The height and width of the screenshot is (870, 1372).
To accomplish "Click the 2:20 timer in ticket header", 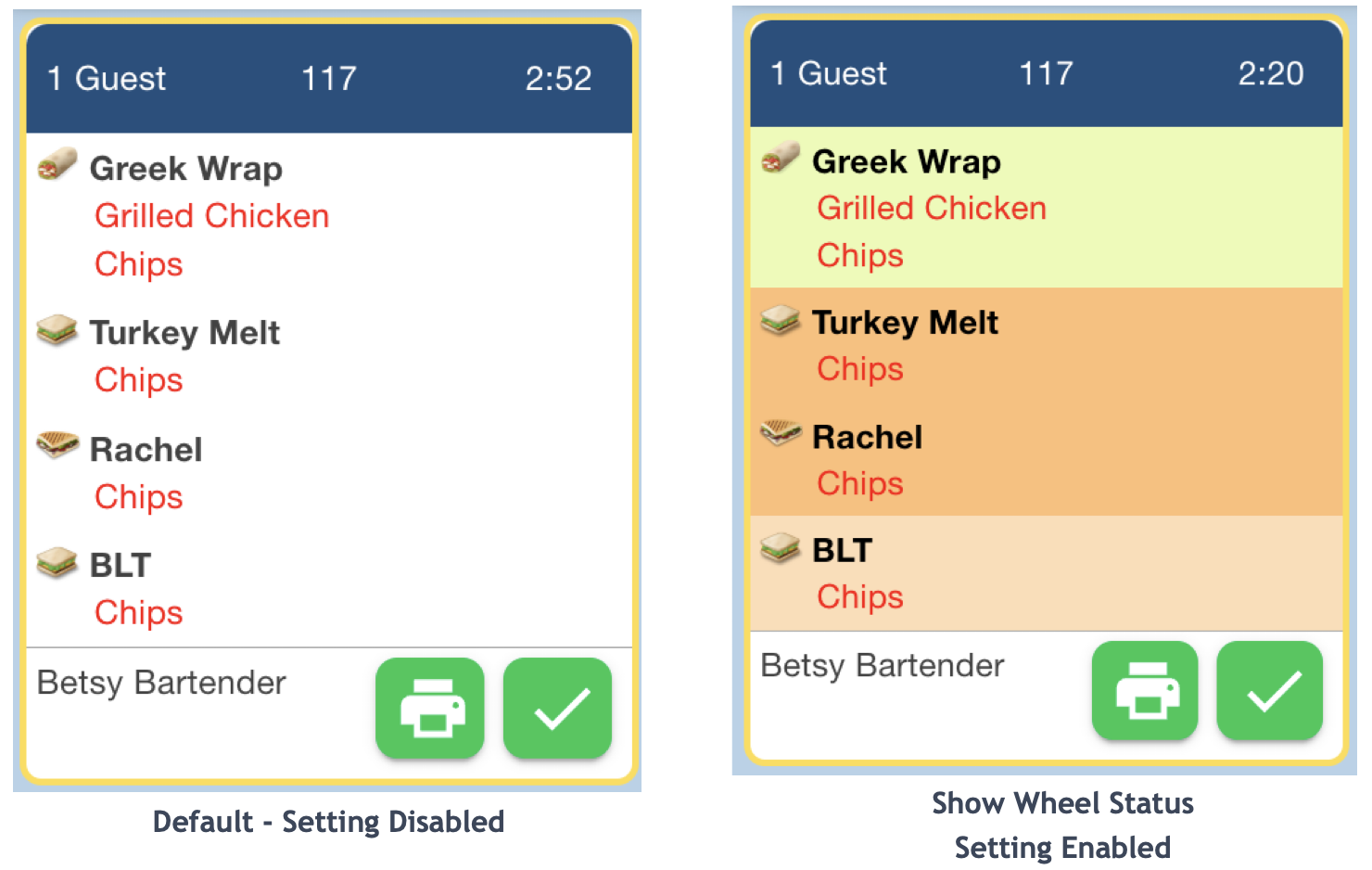I will click(x=1271, y=73).
